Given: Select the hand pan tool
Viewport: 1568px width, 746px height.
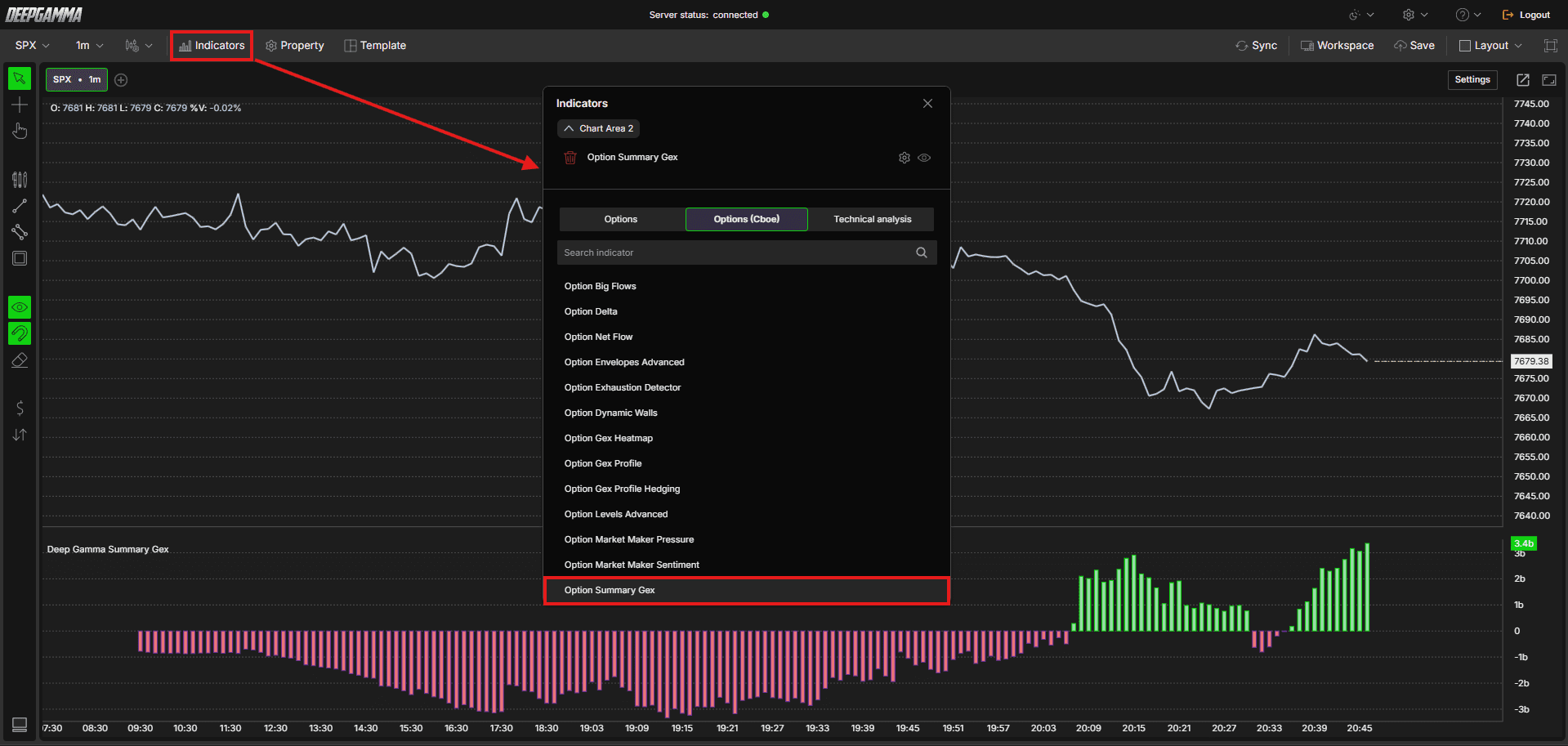Looking at the screenshot, I should pyautogui.click(x=20, y=131).
